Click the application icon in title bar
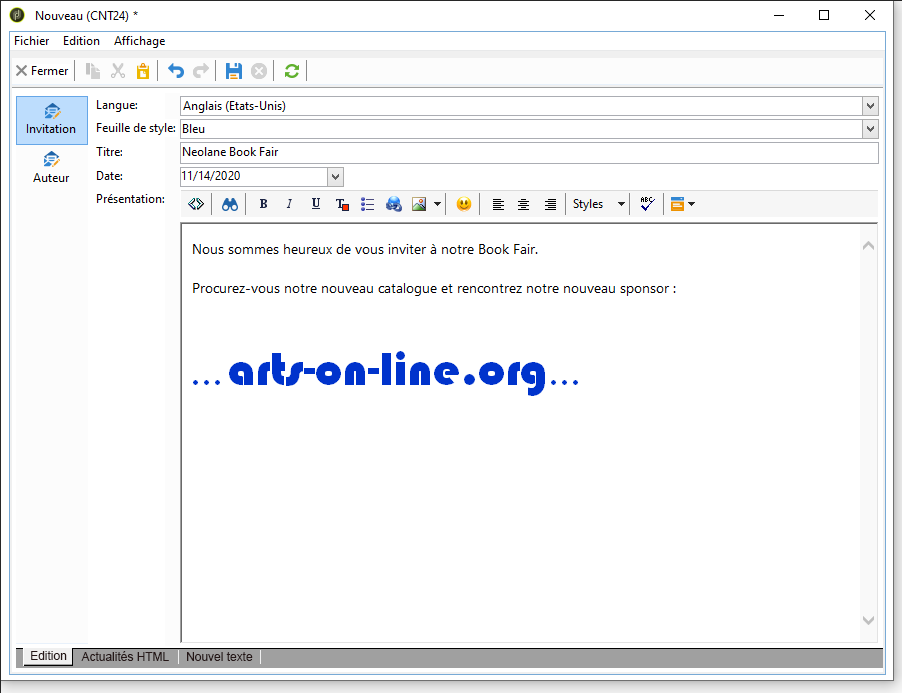Viewport: 902px width, 693px height. (x=17, y=16)
